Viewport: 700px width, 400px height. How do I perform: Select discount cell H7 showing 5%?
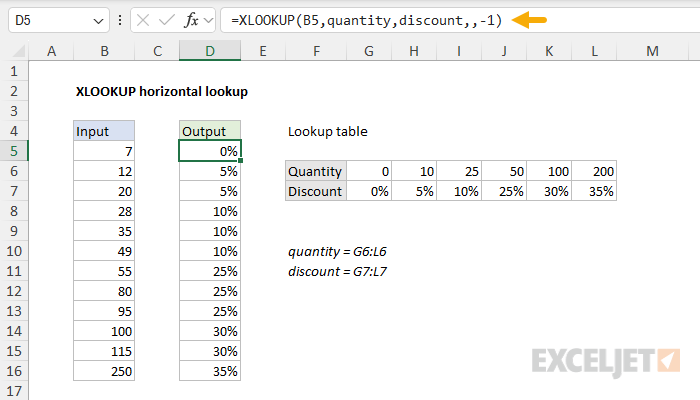[x=414, y=191]
